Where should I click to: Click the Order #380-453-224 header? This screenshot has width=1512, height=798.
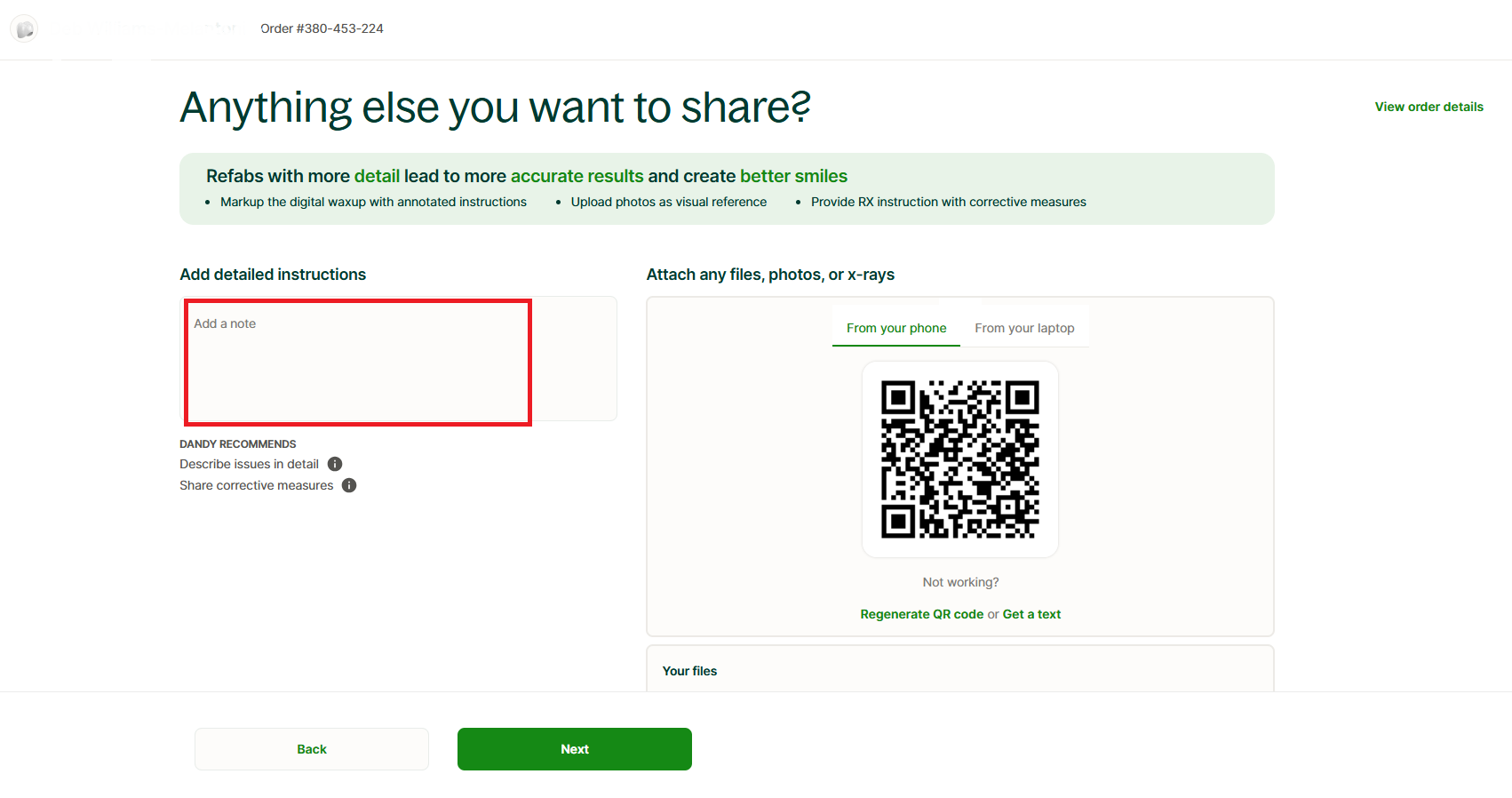pos(322,28)
